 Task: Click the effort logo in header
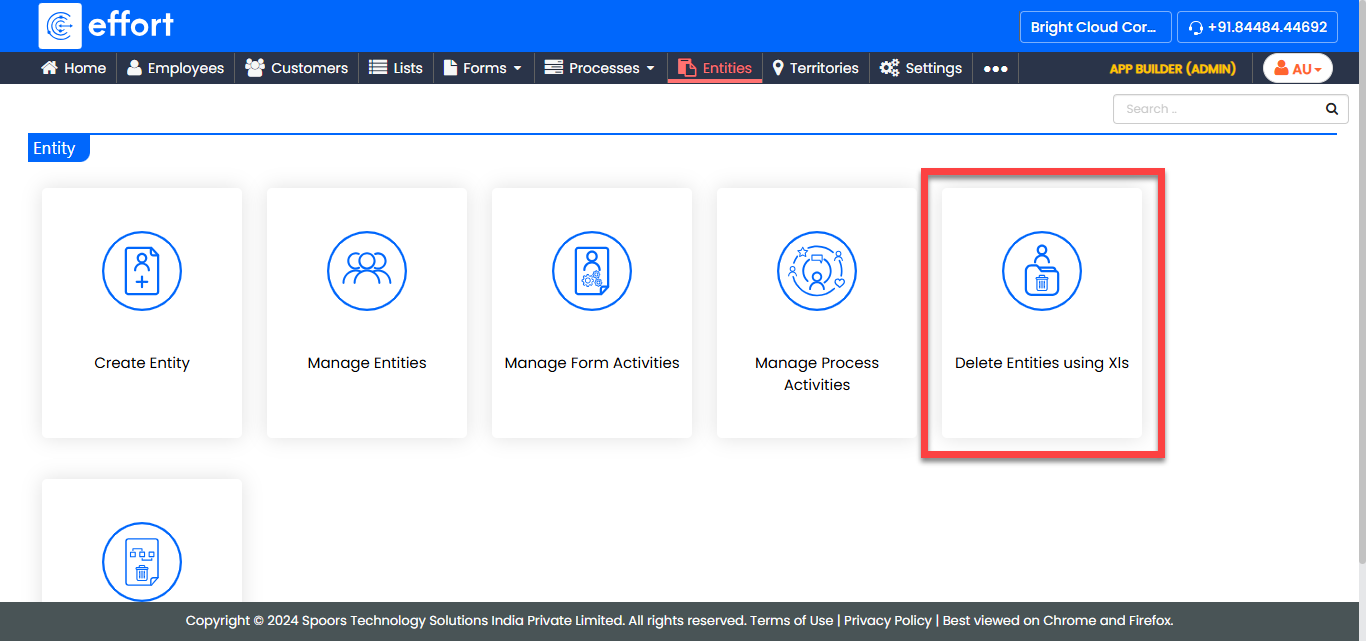tap(106, 25)
